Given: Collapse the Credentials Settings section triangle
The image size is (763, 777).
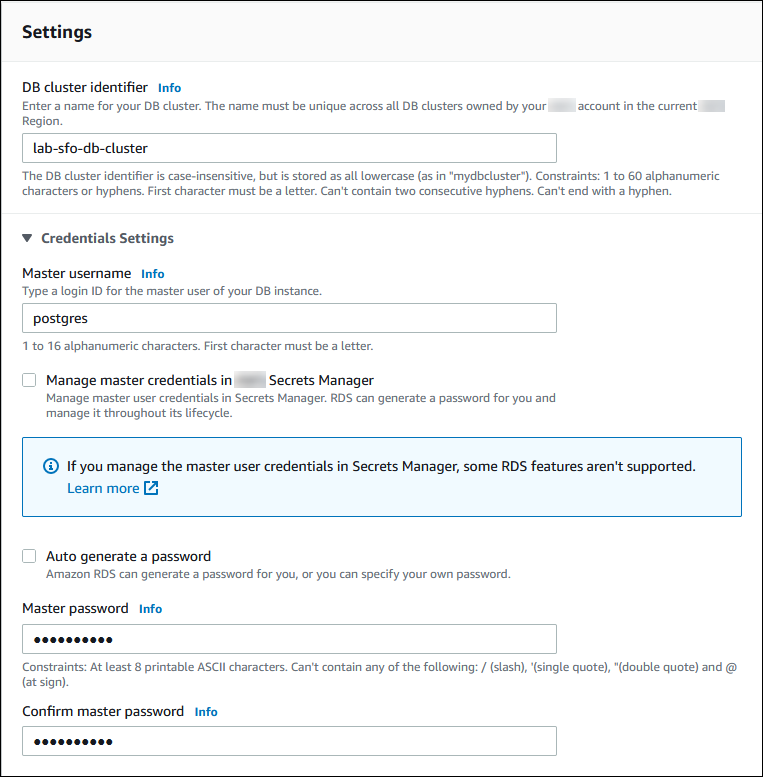Looking at the screenshot, I should [x=27, y=239].
